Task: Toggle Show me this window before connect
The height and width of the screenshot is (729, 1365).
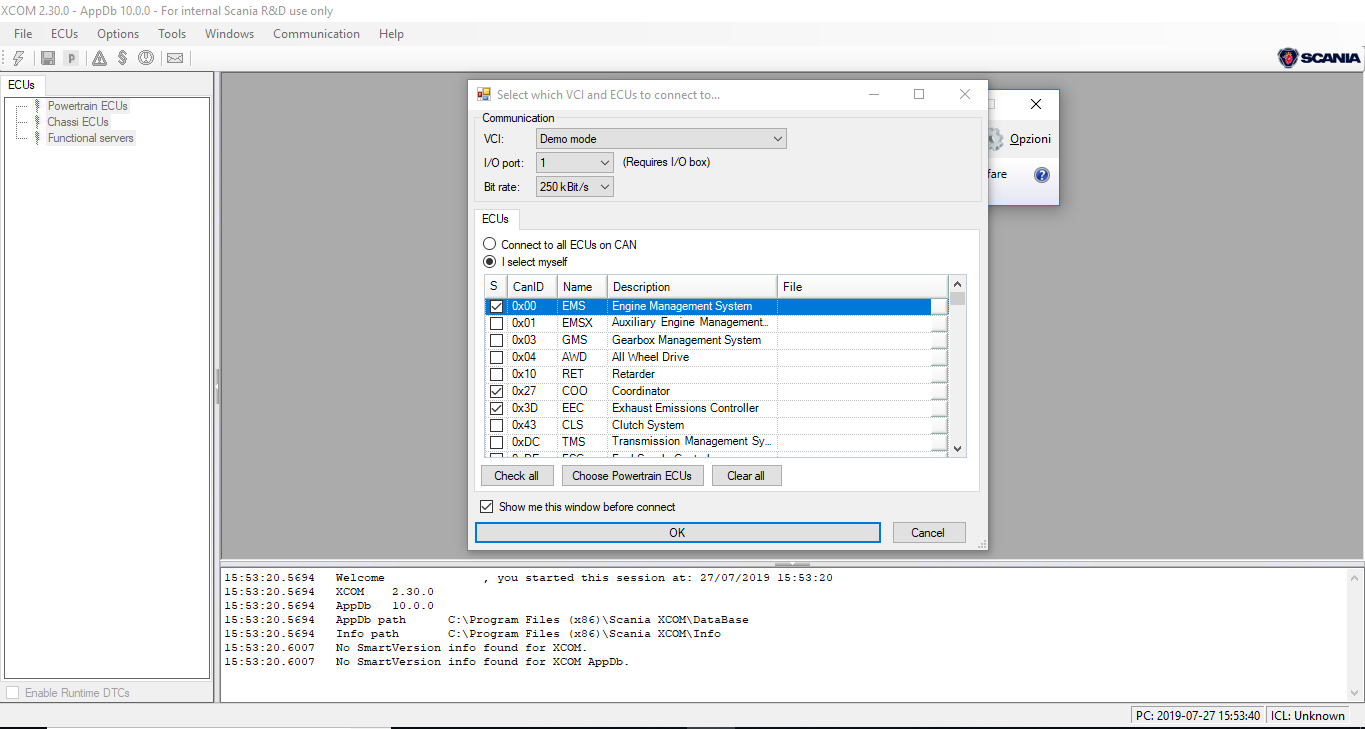Action: [x=487, y=507]
